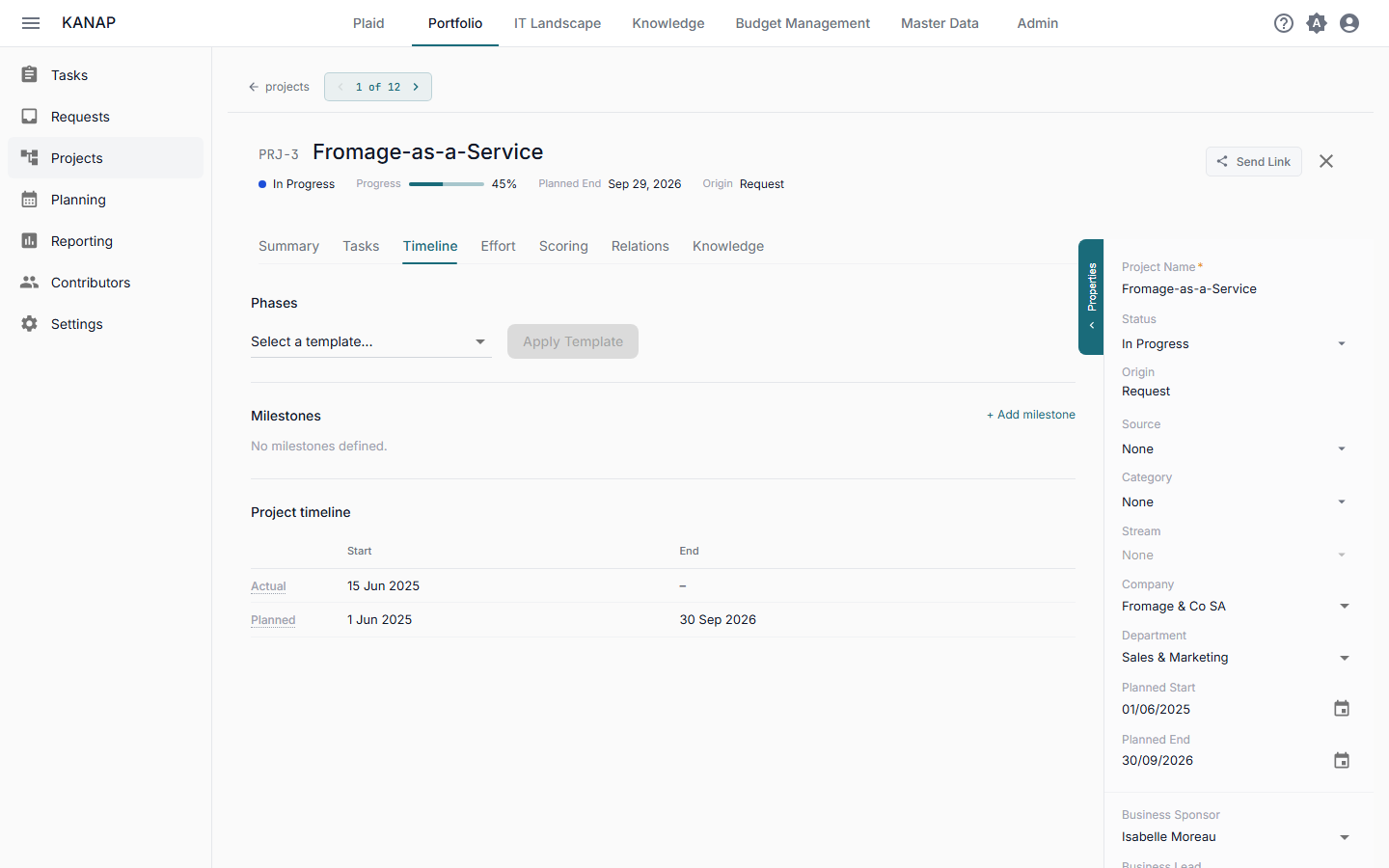Click the Send Link button
This screenshot has width=1389, height=868.
(1253, 161)
